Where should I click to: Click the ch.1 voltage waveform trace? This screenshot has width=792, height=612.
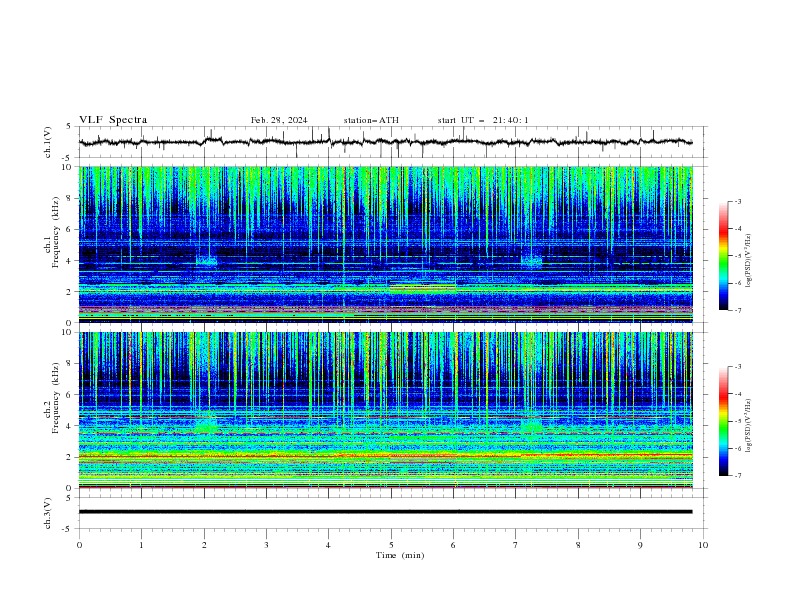click(386, 142)
